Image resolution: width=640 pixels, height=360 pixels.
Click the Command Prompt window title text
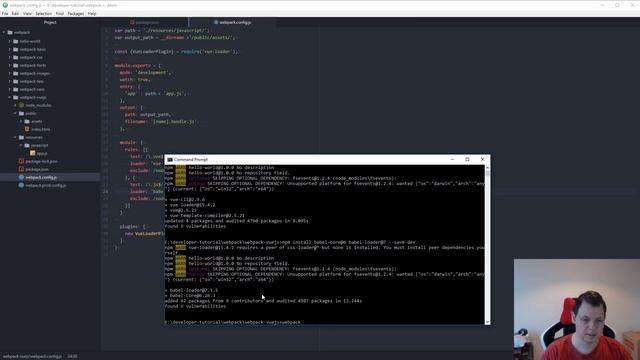coord(191,160)
